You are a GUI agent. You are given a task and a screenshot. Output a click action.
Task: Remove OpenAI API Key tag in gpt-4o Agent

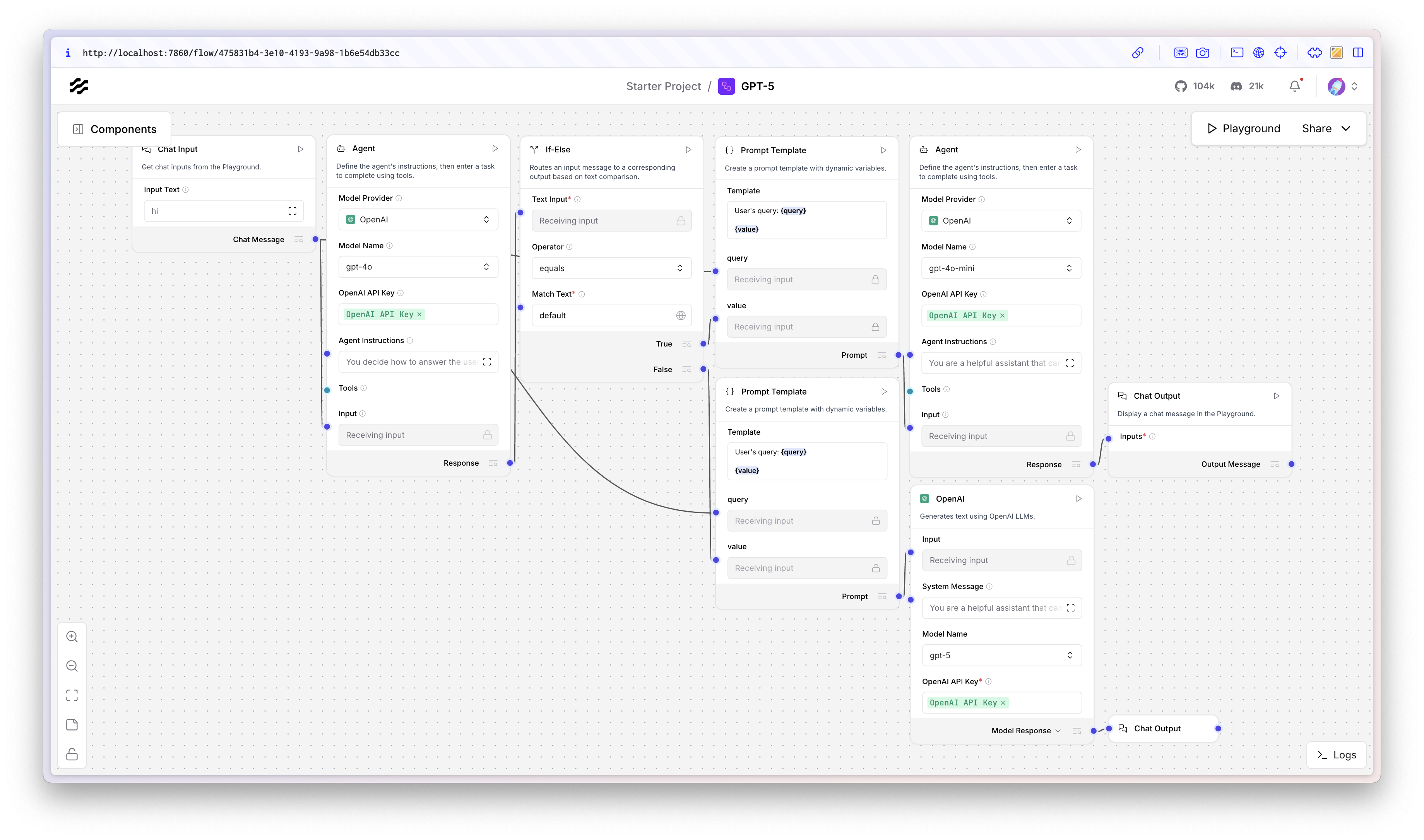pyautogui.click(x=419, y=314)
